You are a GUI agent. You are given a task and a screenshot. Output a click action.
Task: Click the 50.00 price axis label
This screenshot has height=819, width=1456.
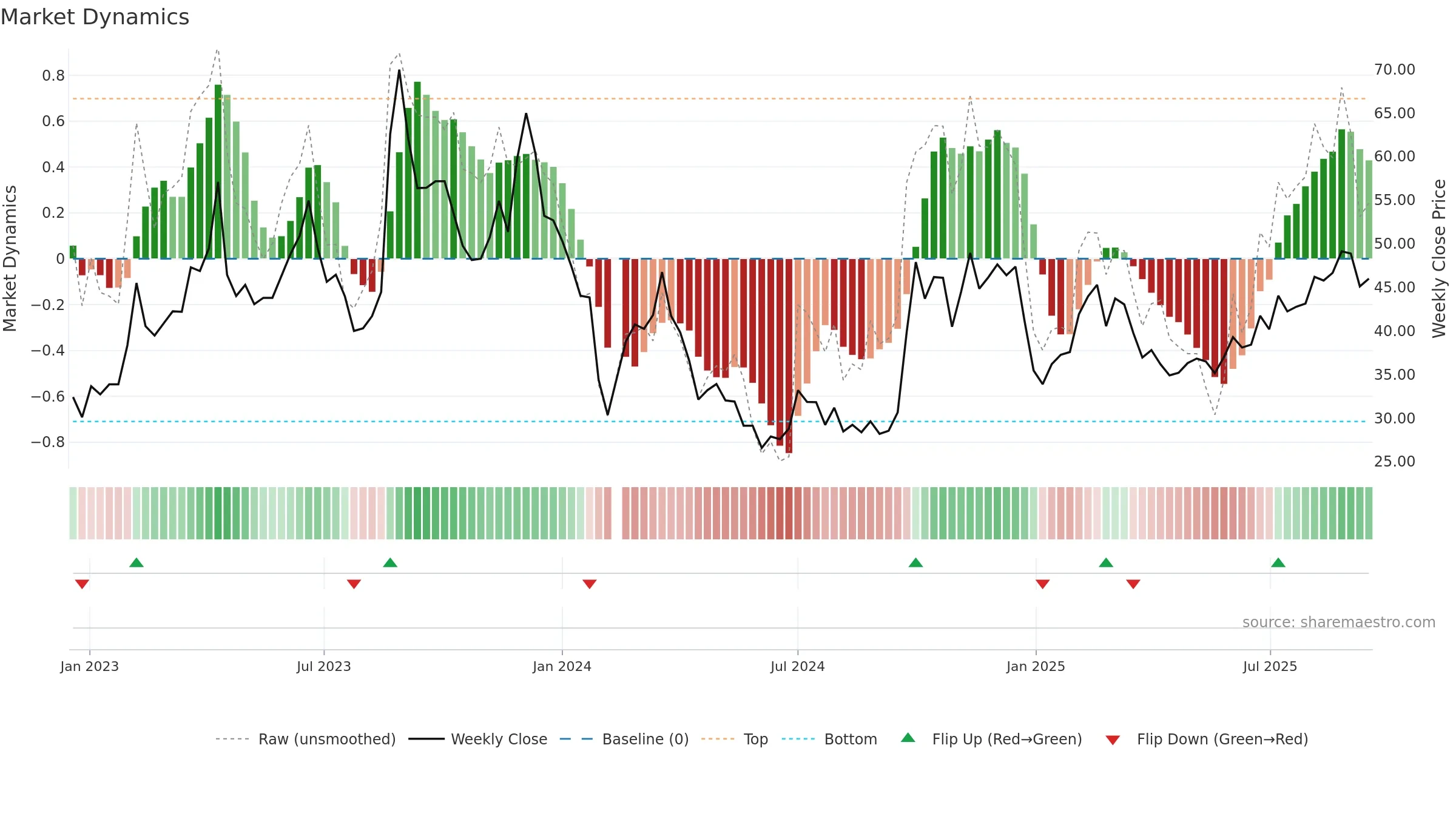pos(1395,244)
